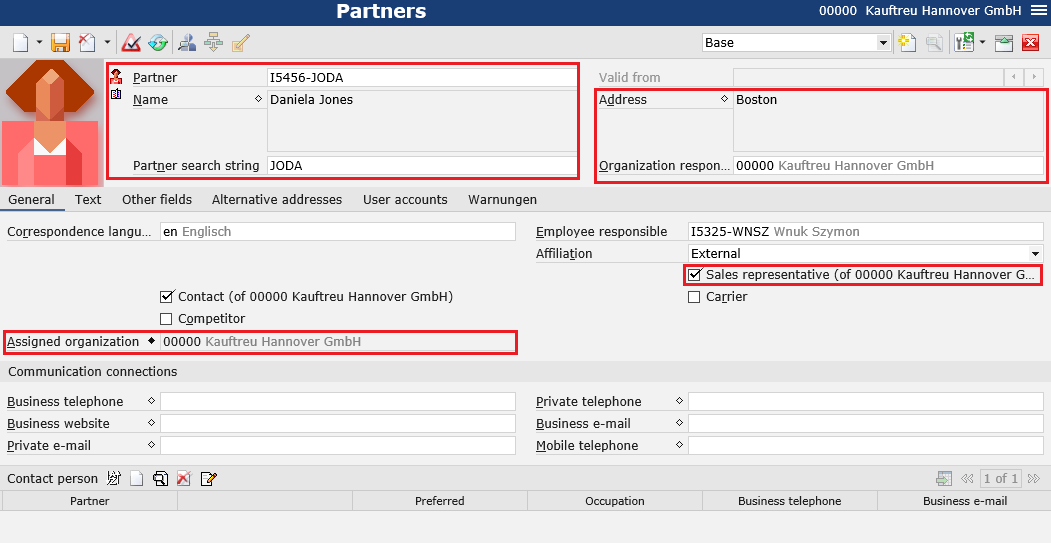Click the pencil edit icon in toolbar
Image resolution: width=1051 pixels, height=543 pixels.
tap(241, 43)
